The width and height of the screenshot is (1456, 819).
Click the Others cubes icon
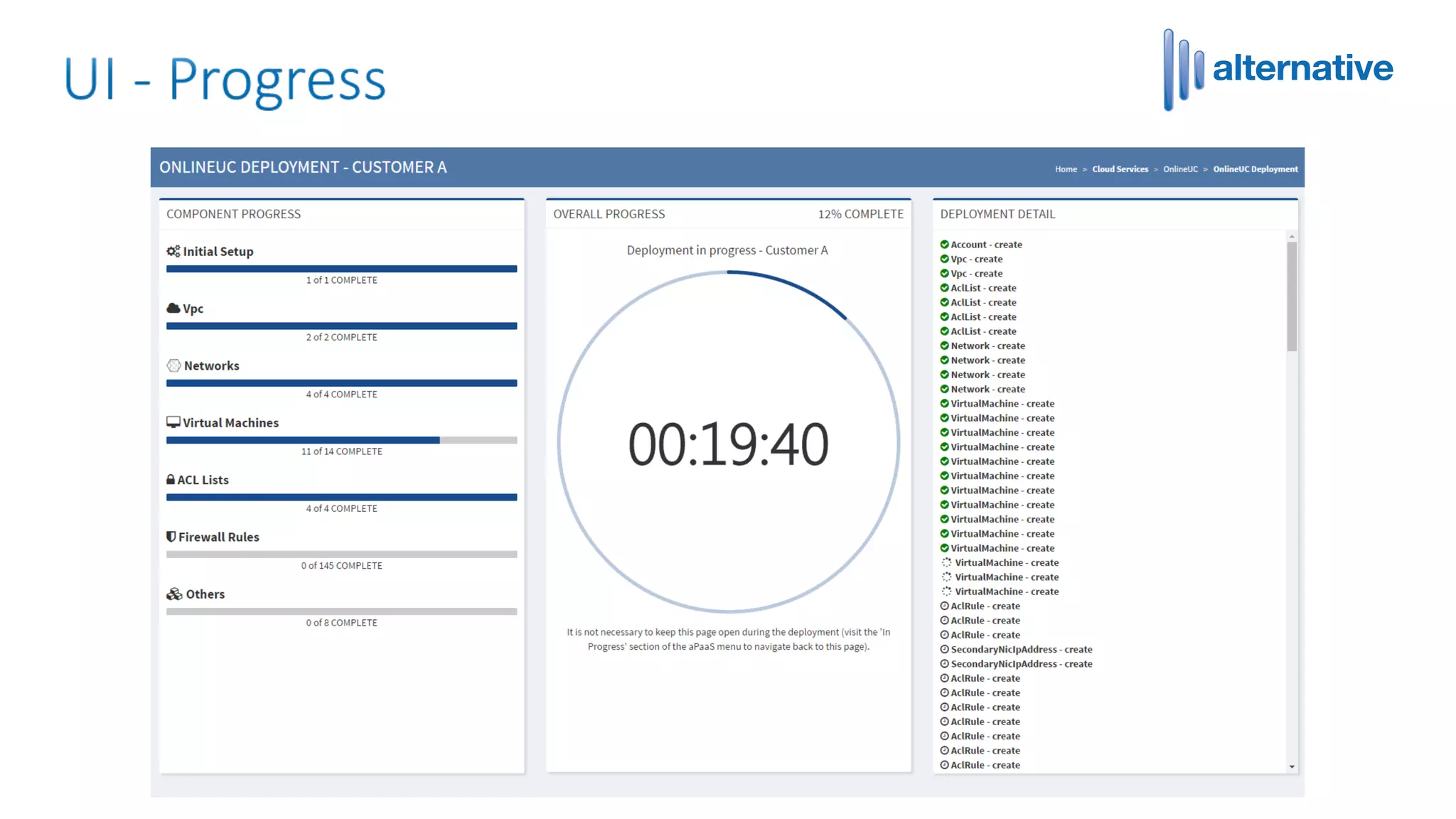(x=174, y=594)
